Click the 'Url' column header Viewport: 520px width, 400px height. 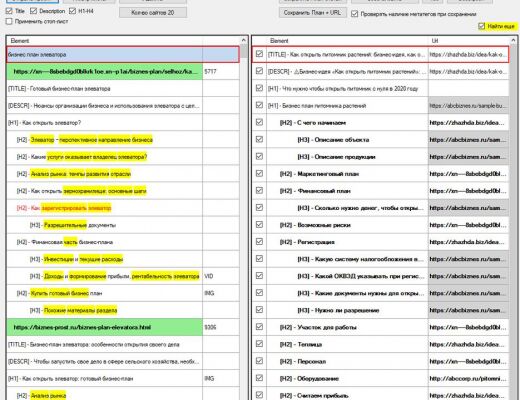click(469, 41)
